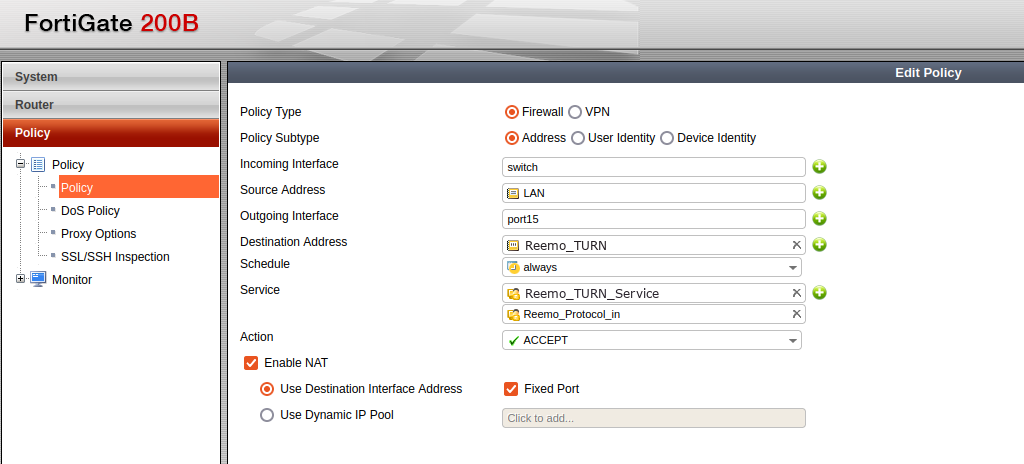Expand the Monitor tree node

click(x=21, y=279)
